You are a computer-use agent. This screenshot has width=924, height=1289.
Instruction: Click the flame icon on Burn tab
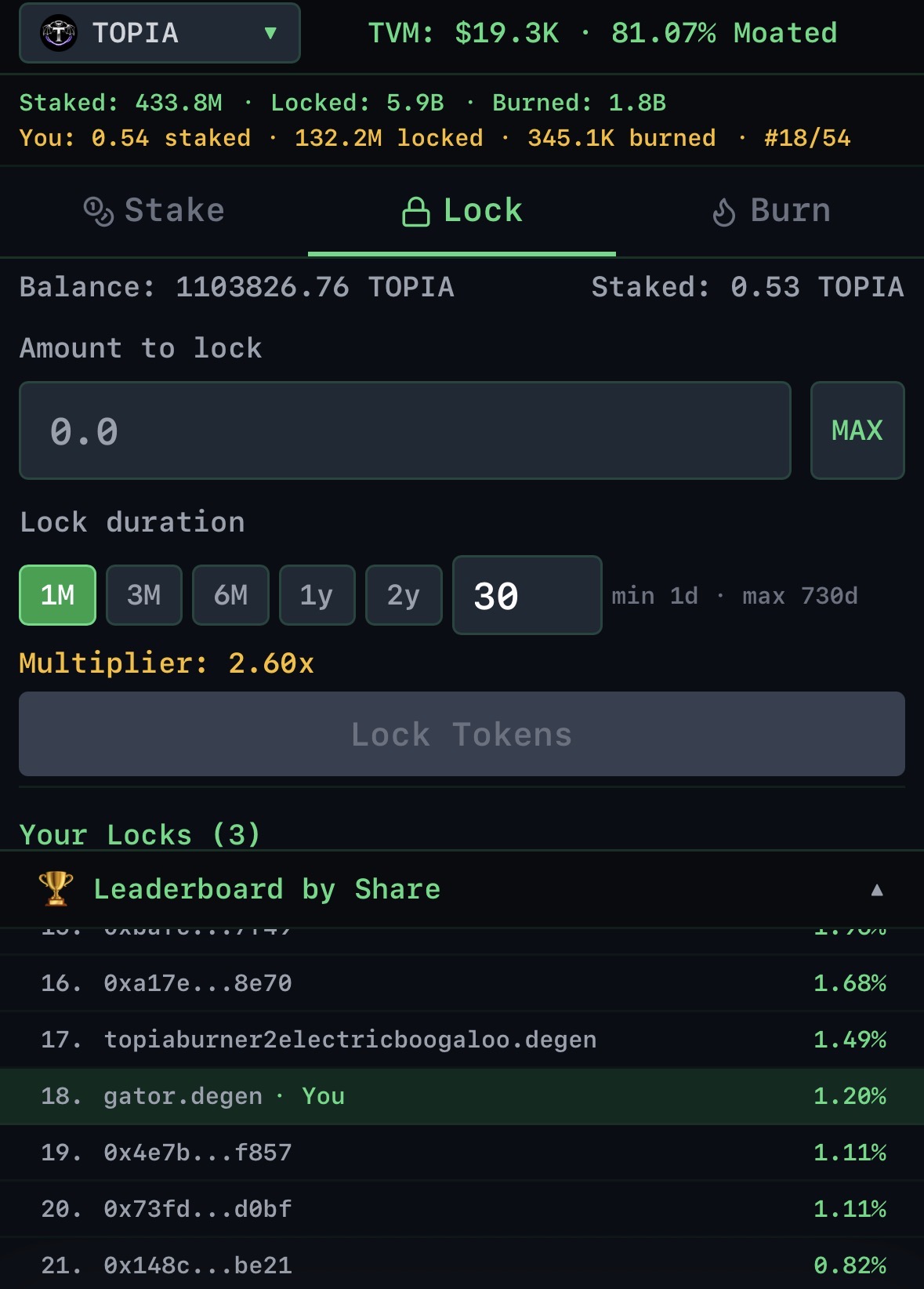724,212
